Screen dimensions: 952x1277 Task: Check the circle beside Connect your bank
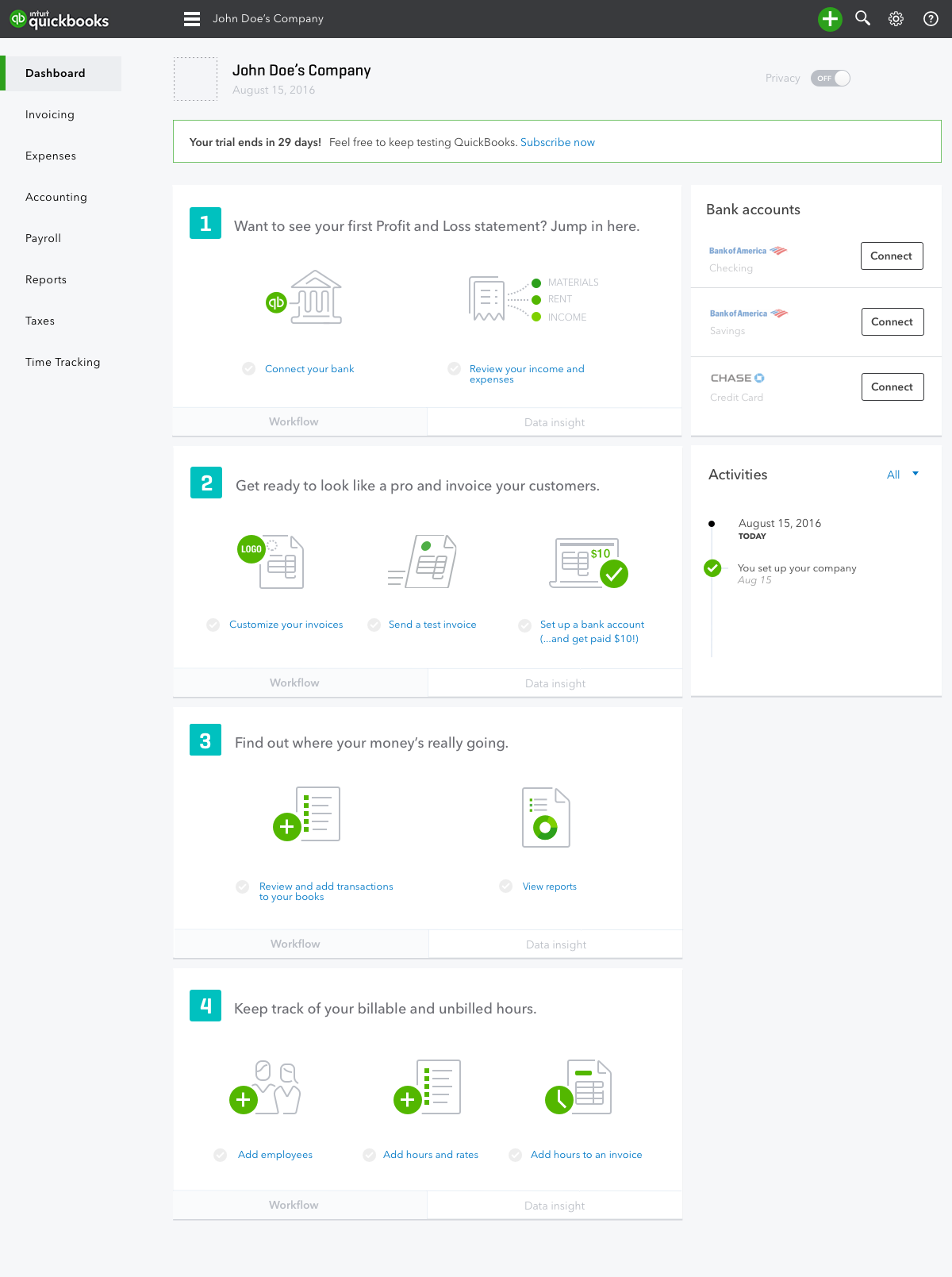click(249, 368)
